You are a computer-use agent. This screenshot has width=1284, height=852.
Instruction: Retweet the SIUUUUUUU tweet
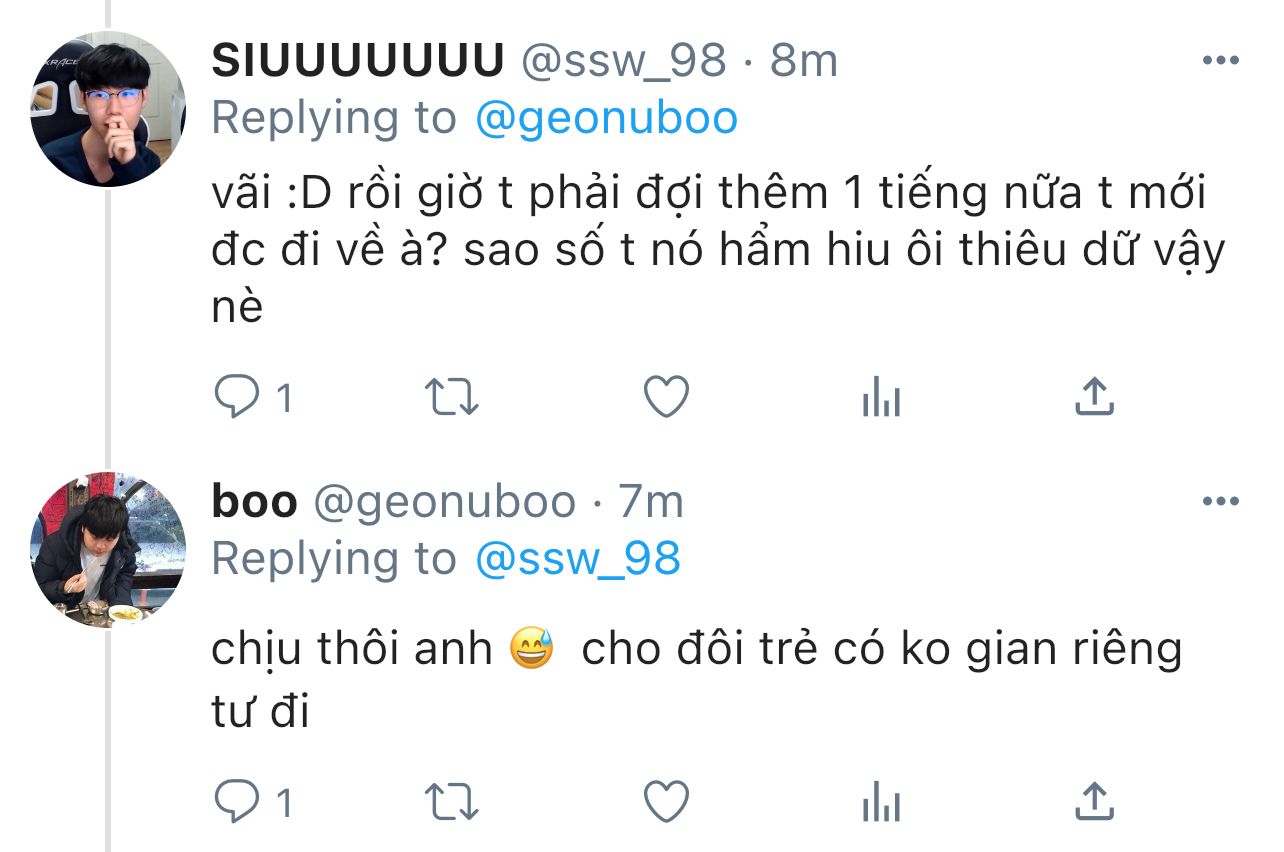click(453, 399)
